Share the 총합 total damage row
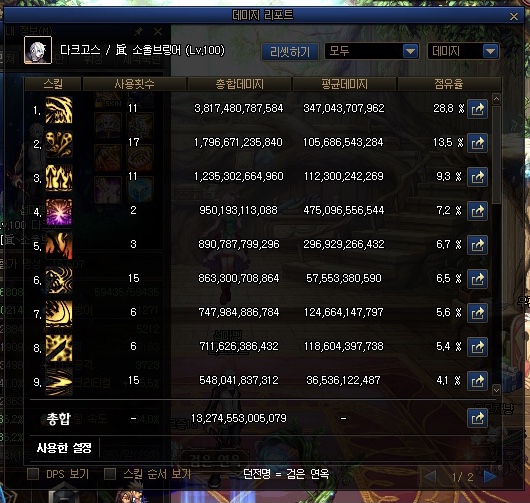The height and width of the screenshot is (503, 530). 477,418
